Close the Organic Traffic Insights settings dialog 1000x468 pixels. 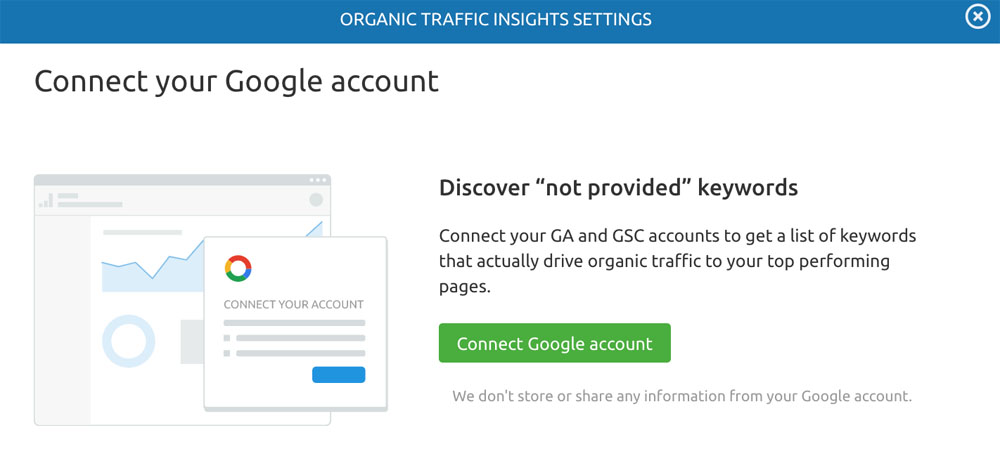coord(978,17)
